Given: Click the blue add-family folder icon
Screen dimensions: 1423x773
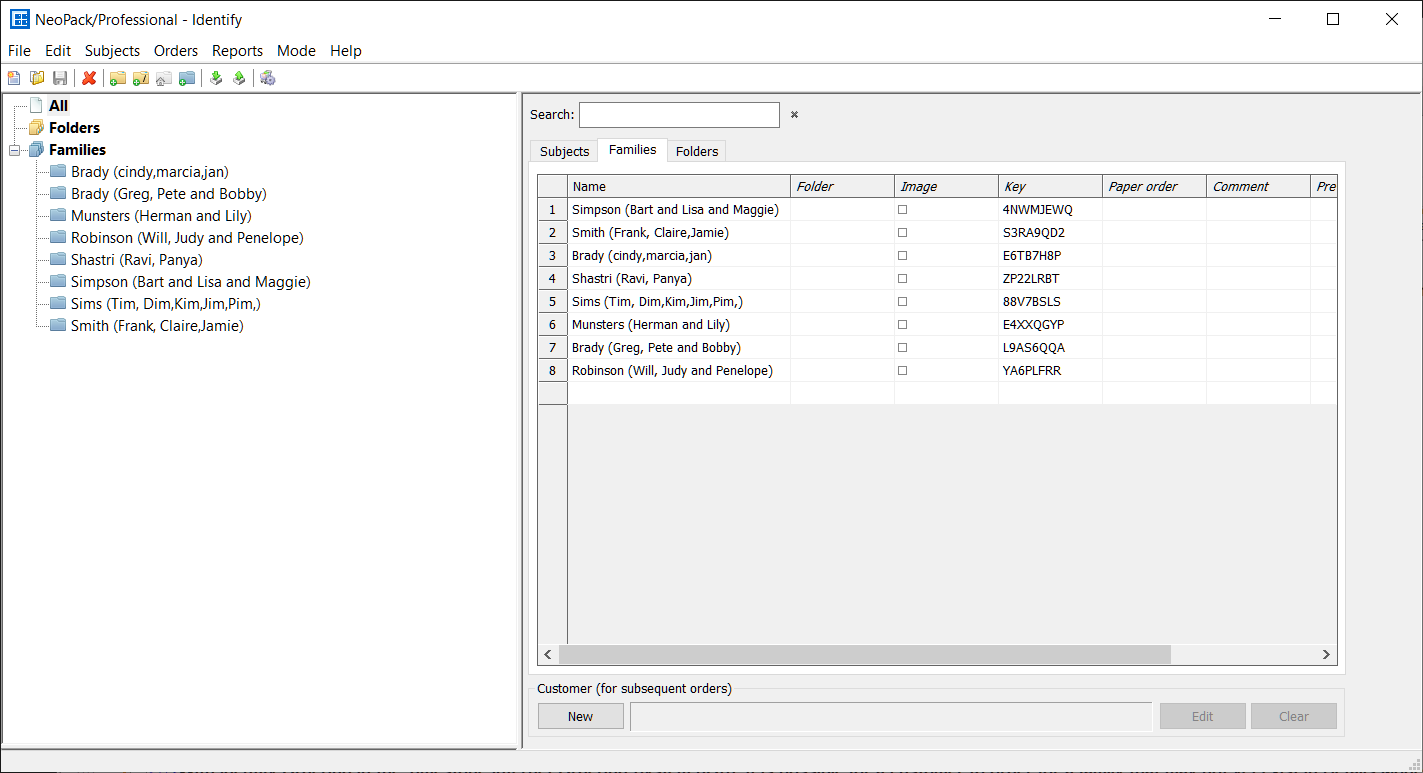Looking at the screenshot, I should click(x=187, y=78).
